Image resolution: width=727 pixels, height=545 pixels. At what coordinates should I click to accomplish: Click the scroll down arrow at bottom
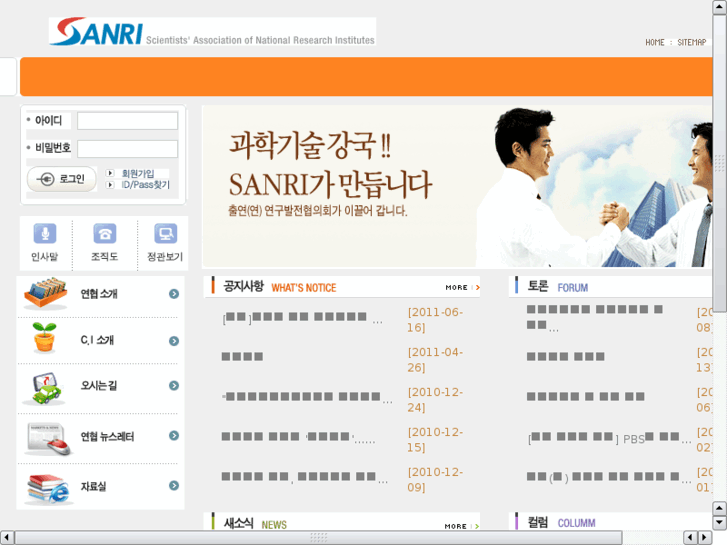(719, 523)
